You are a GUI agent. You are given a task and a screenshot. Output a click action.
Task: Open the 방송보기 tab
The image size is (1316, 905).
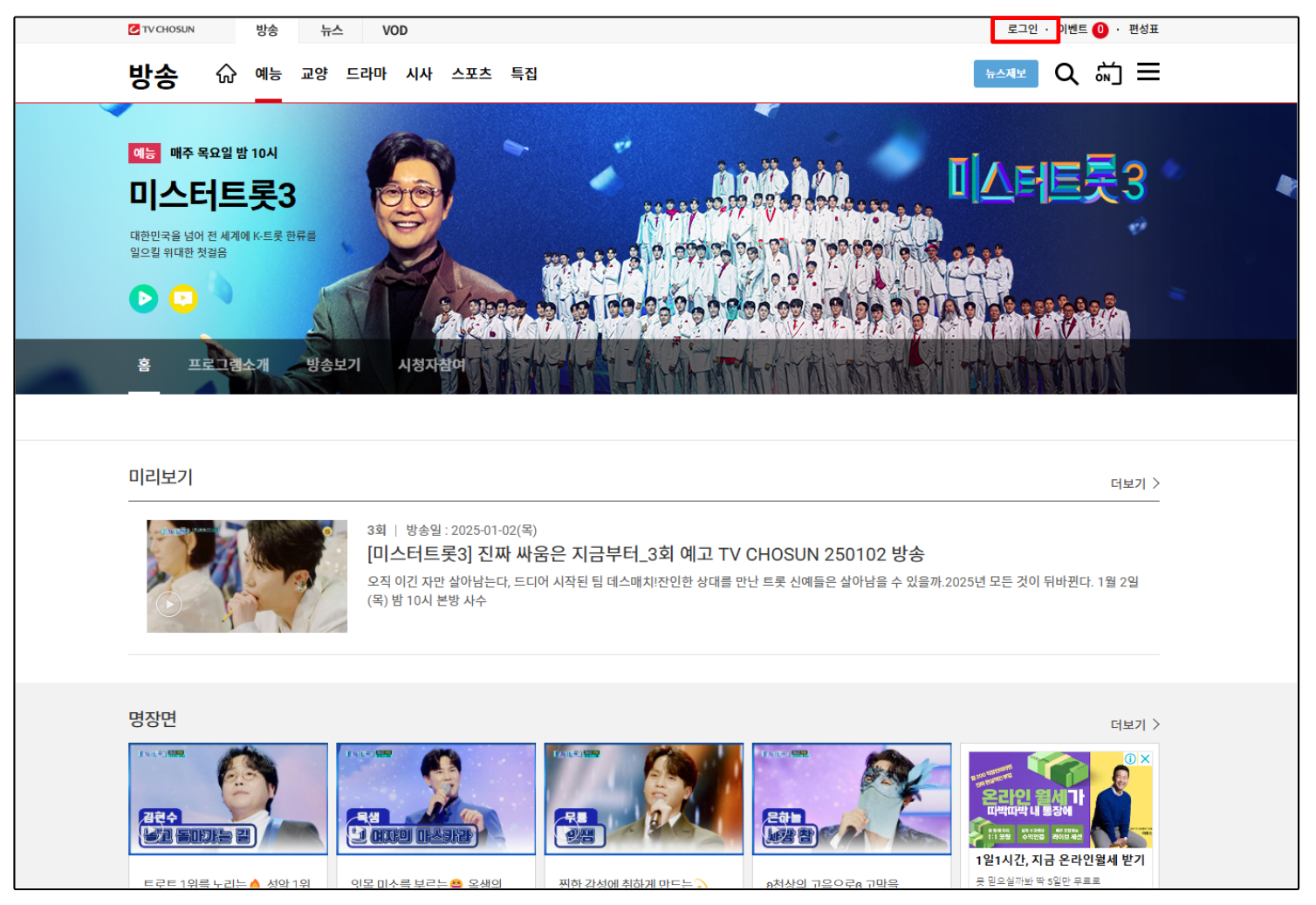tap(333, 365)
